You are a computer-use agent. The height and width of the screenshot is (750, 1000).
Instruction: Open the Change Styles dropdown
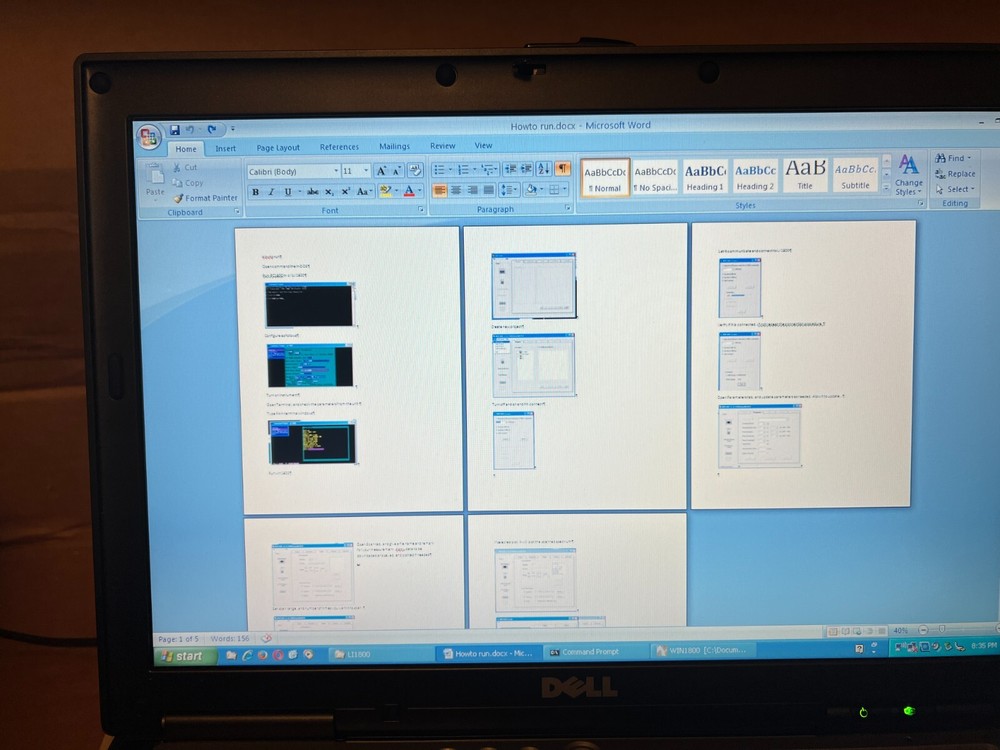tap(909, 182)
